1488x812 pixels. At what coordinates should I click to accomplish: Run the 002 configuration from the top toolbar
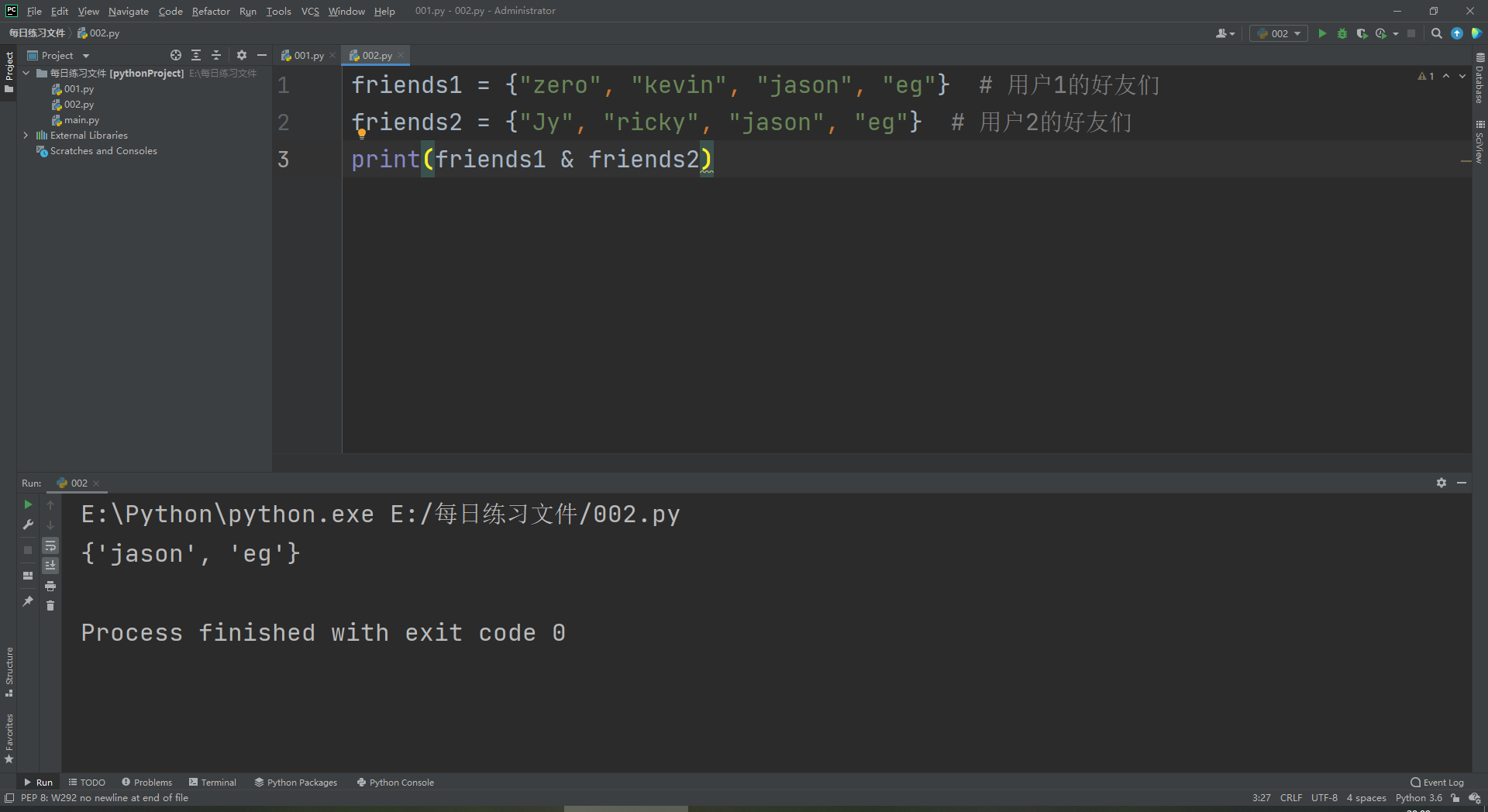pyautogui.click(x=1322, y=33)
